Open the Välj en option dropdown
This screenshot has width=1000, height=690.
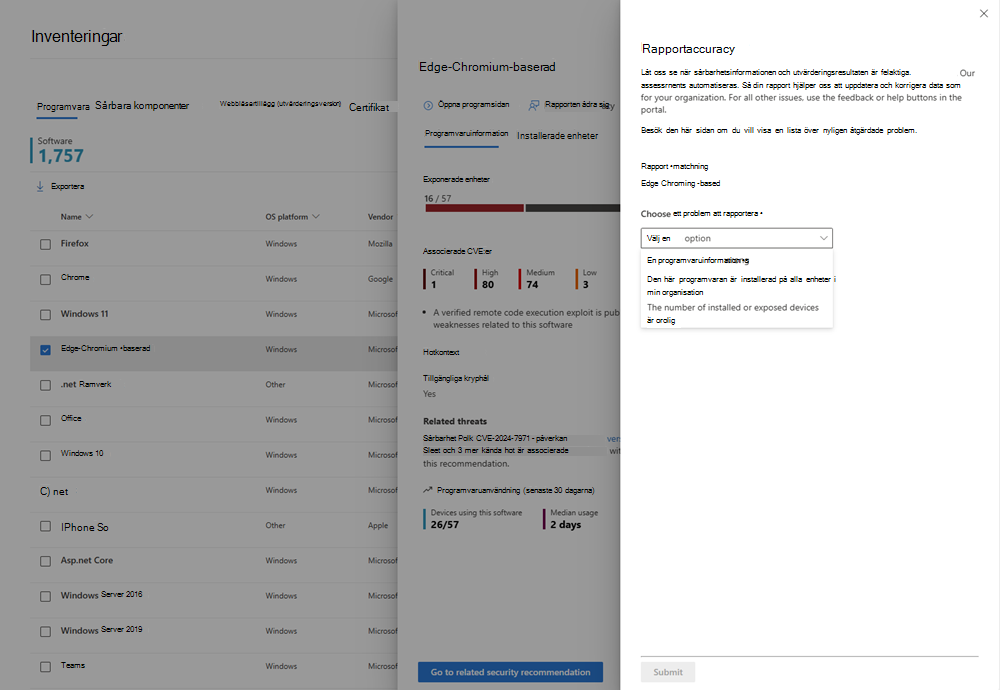click(x=737, y=238)
